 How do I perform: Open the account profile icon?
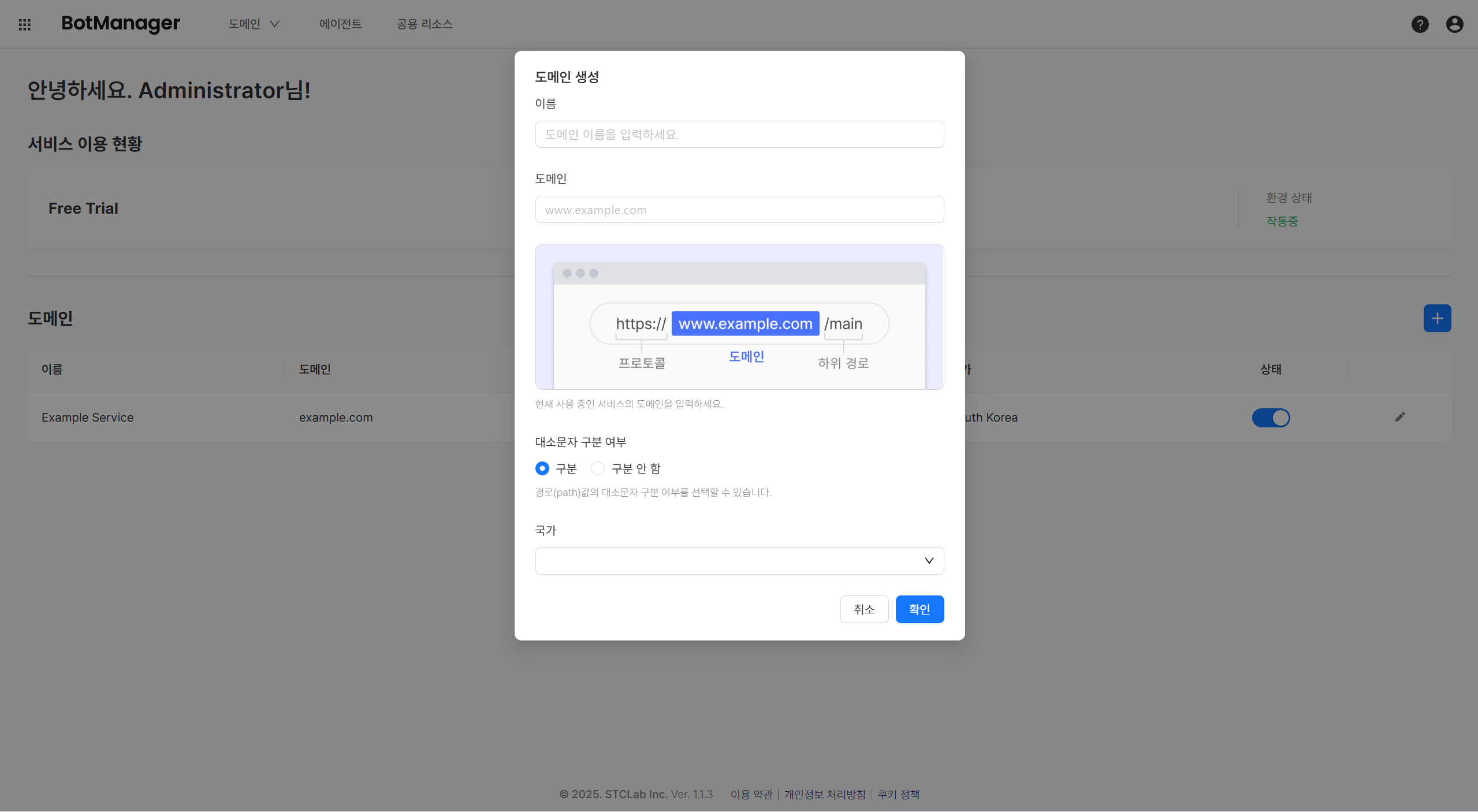(x=1454, y=24)
